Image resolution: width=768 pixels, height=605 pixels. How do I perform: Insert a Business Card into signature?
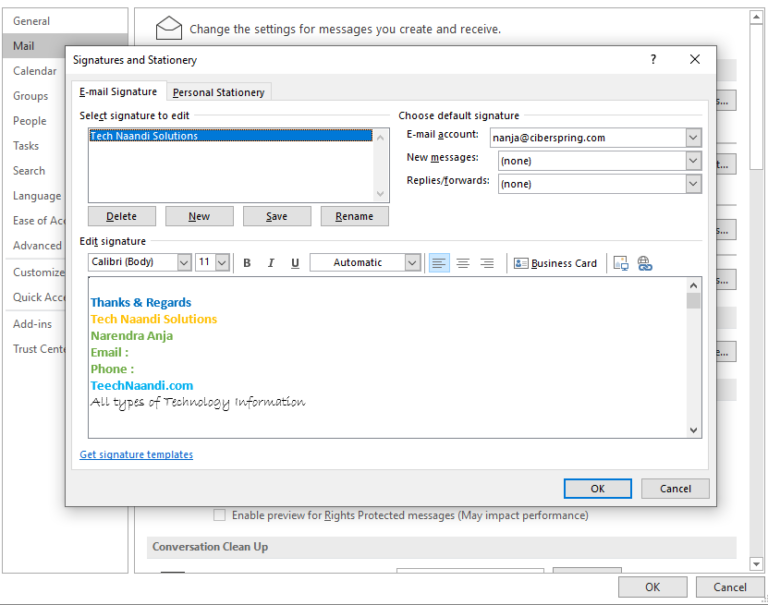point(555,263)
